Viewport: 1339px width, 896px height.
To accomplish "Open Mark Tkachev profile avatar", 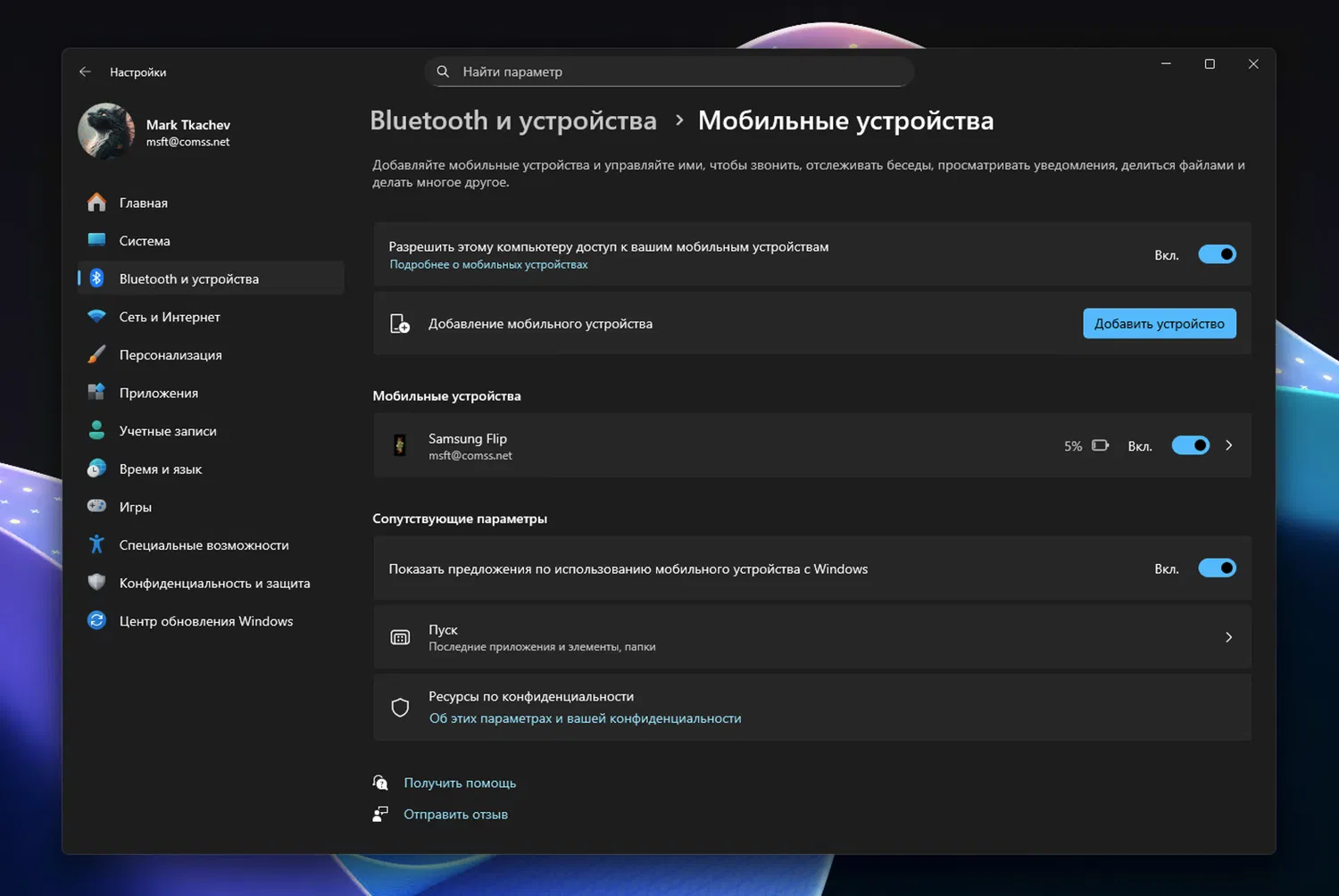I will [106, 131].
